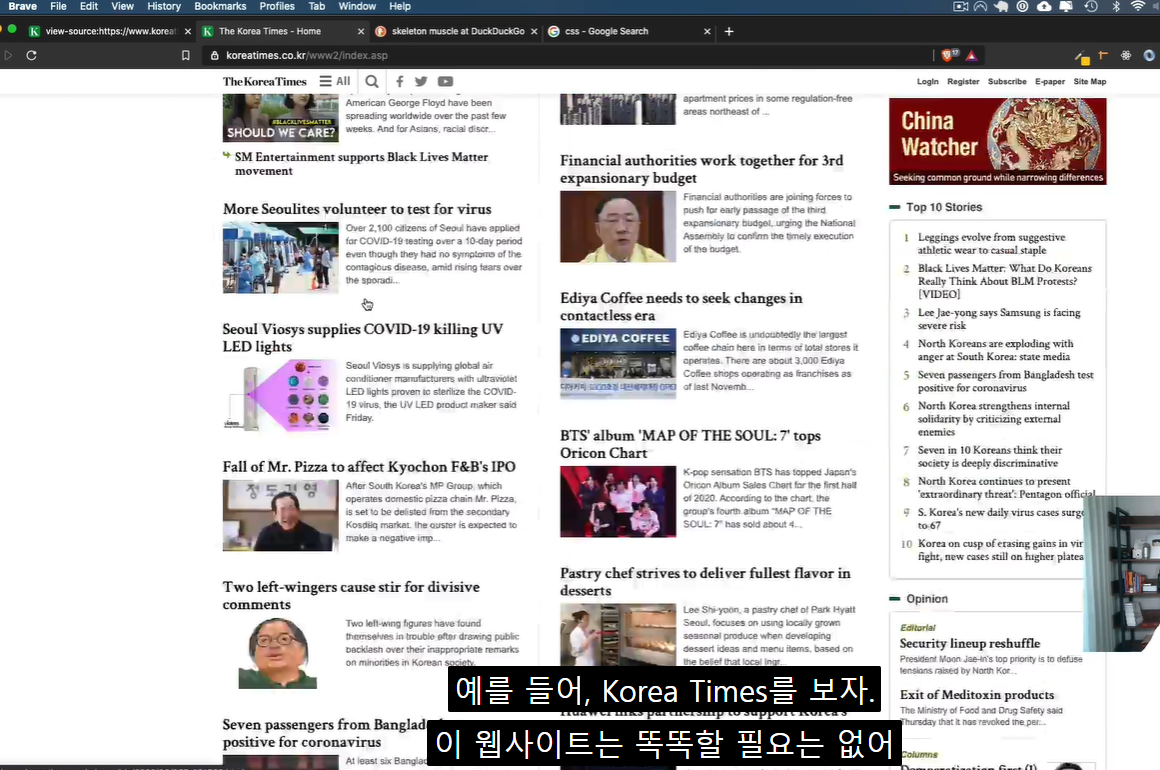Viewport: 1160px width, 770px height.
Task: Open Financial authorities 3rd expansionary budget headline
Action: click(x=701, y=169)
